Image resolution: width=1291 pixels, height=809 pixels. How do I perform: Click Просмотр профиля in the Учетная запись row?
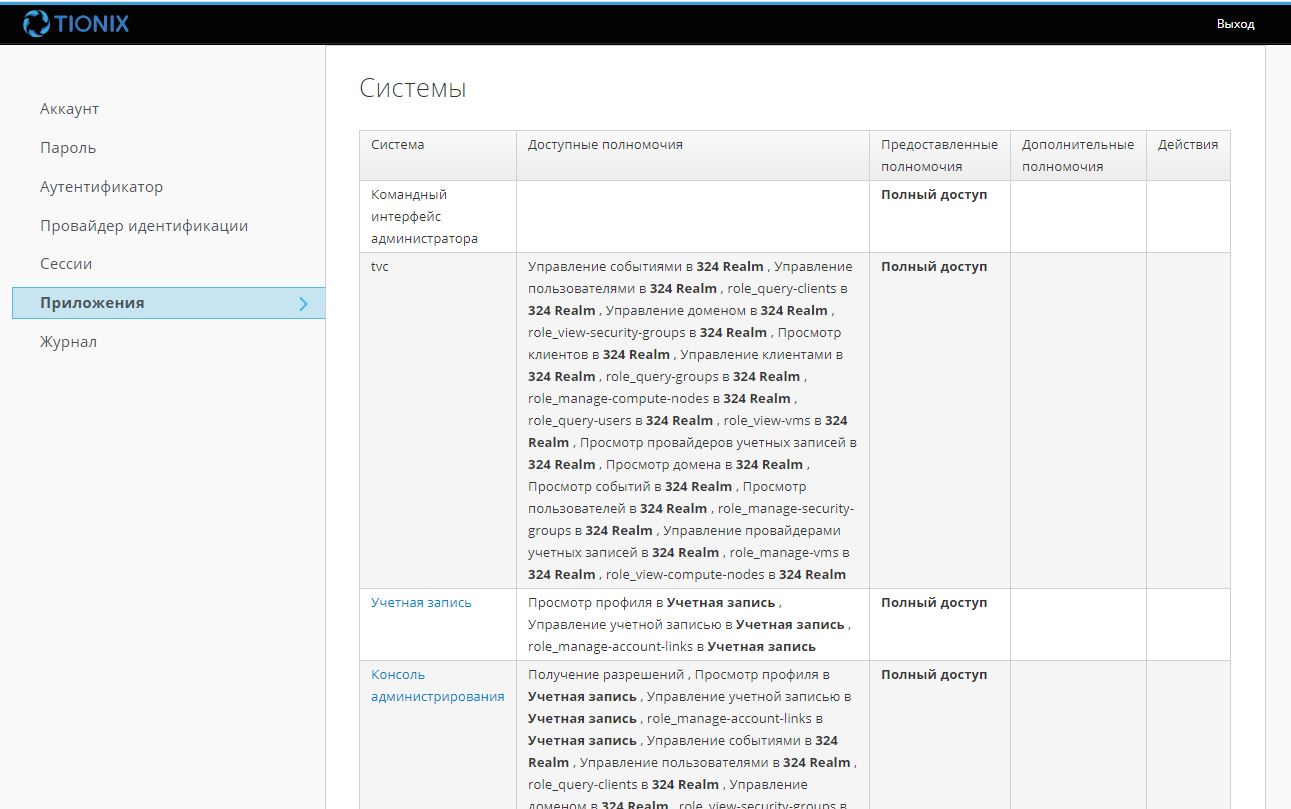tap(590, 603)
